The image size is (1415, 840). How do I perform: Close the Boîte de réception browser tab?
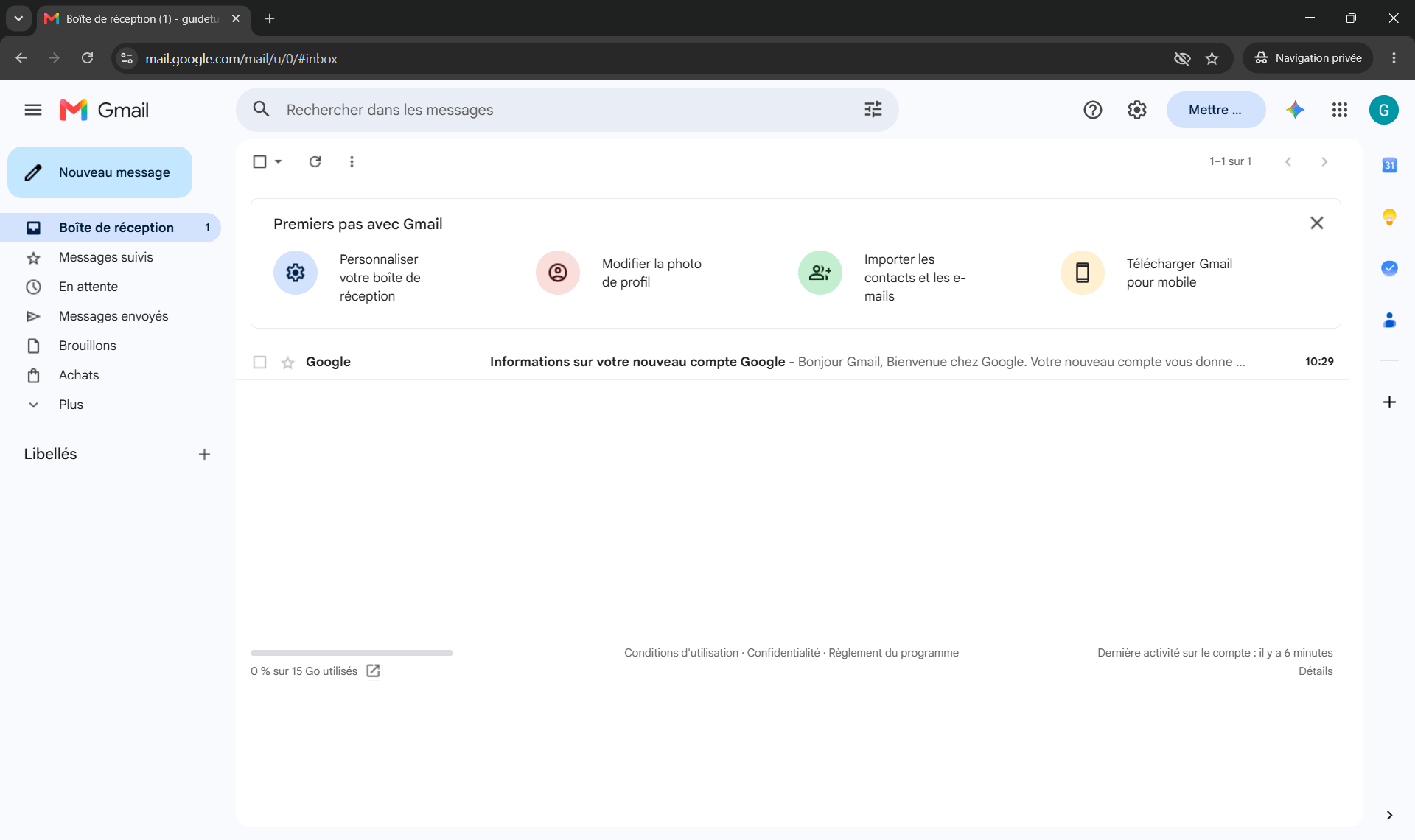tap(236, 18)
